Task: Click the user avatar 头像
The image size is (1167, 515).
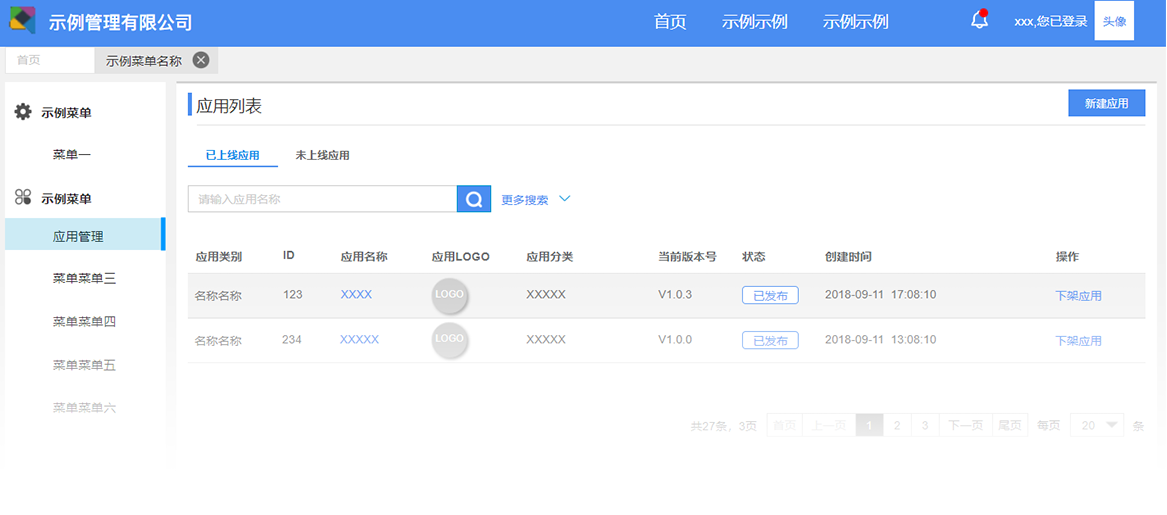Action: (1114, 21)
